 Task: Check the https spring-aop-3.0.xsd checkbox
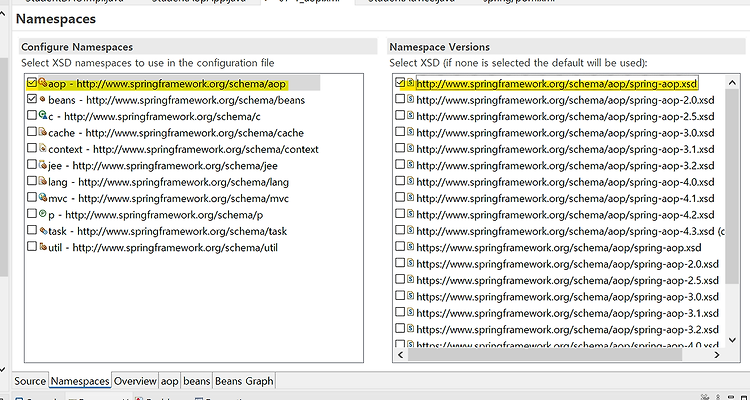(x=400, y=296)
